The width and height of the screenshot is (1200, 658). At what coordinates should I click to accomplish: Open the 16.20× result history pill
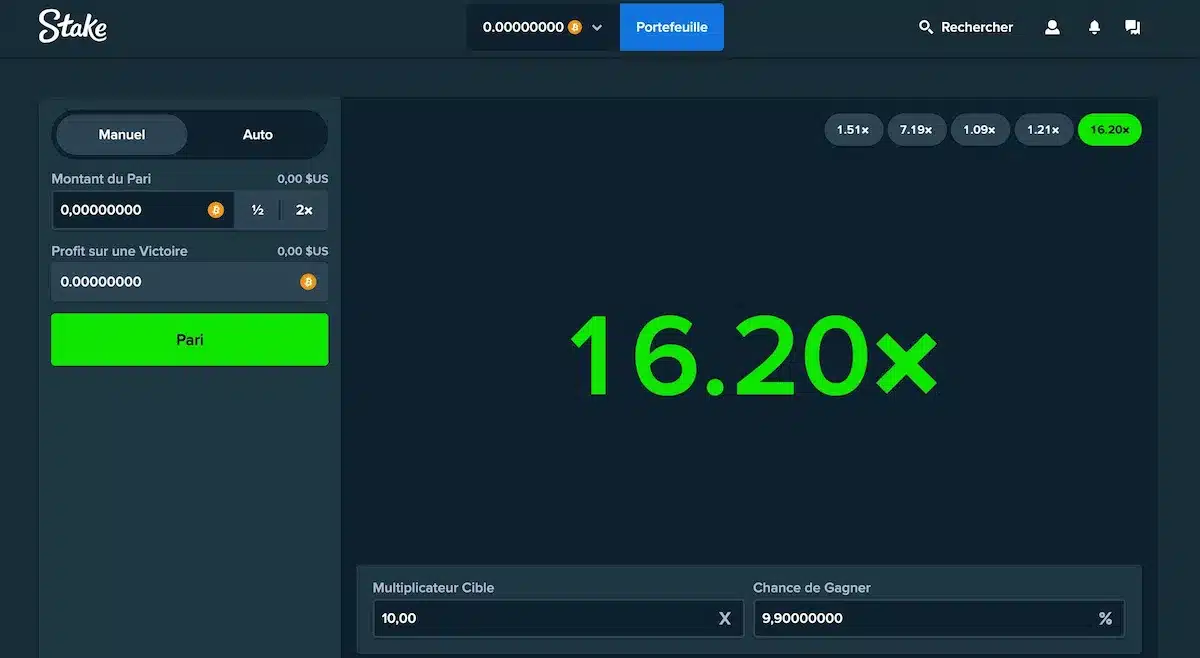click(x=1110, y=129)
